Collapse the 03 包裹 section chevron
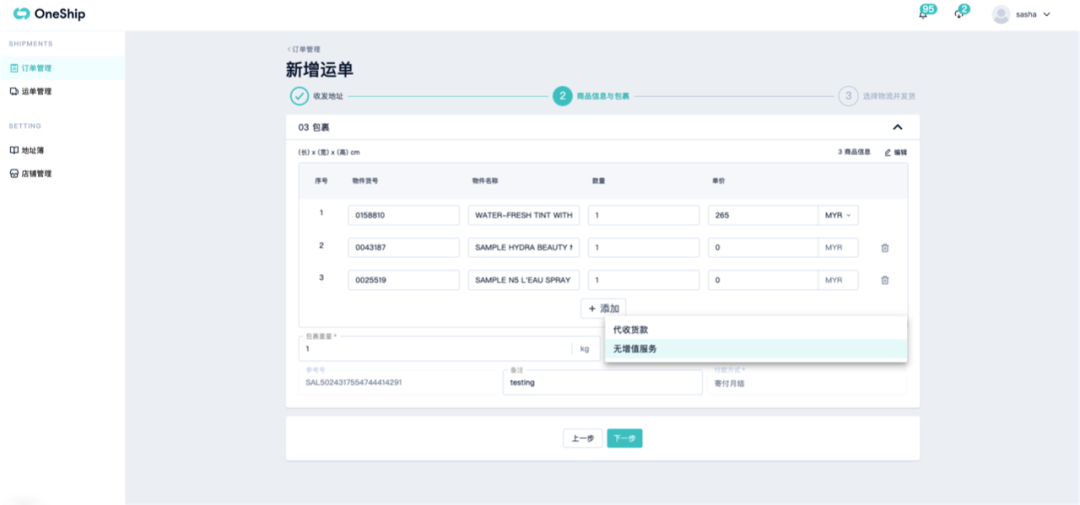The image size is (1080, 505). coord(897,127)
